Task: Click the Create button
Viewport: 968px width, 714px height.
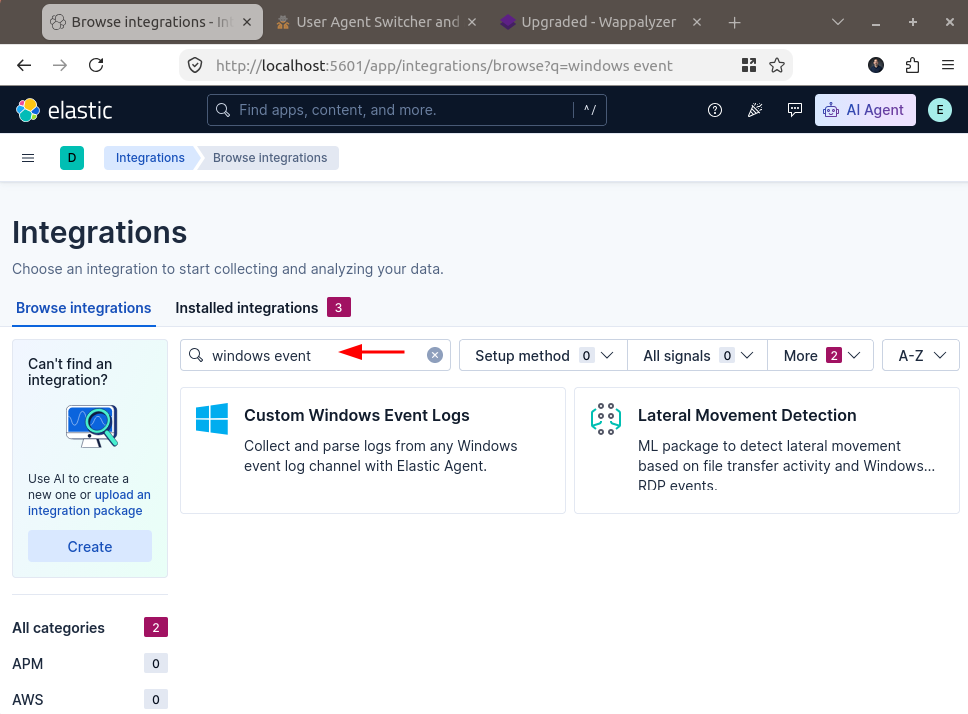Action: tap(90, 547)
